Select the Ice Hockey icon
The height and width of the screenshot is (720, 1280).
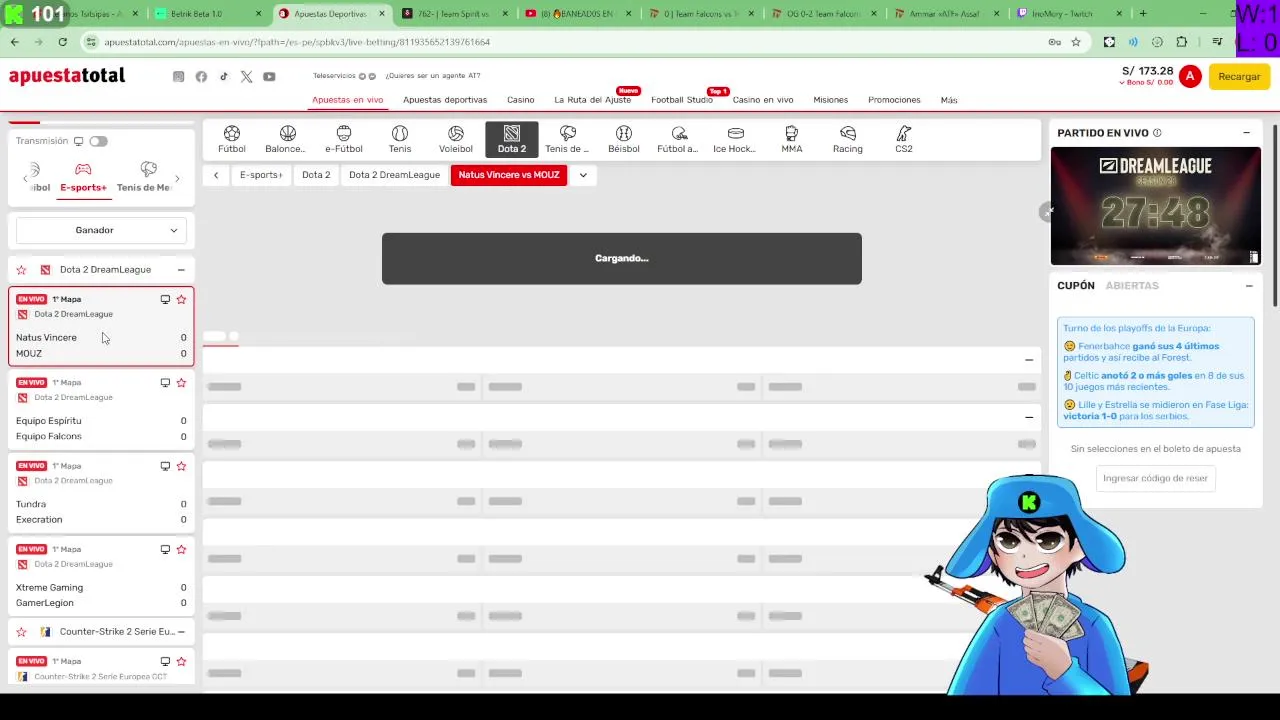(735, 139)
